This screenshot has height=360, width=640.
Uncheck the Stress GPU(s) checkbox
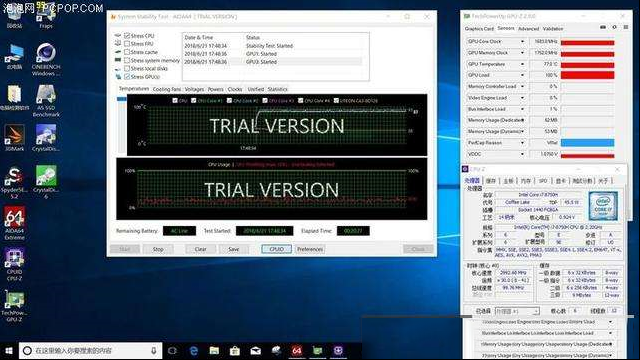[x=127, y=76]
